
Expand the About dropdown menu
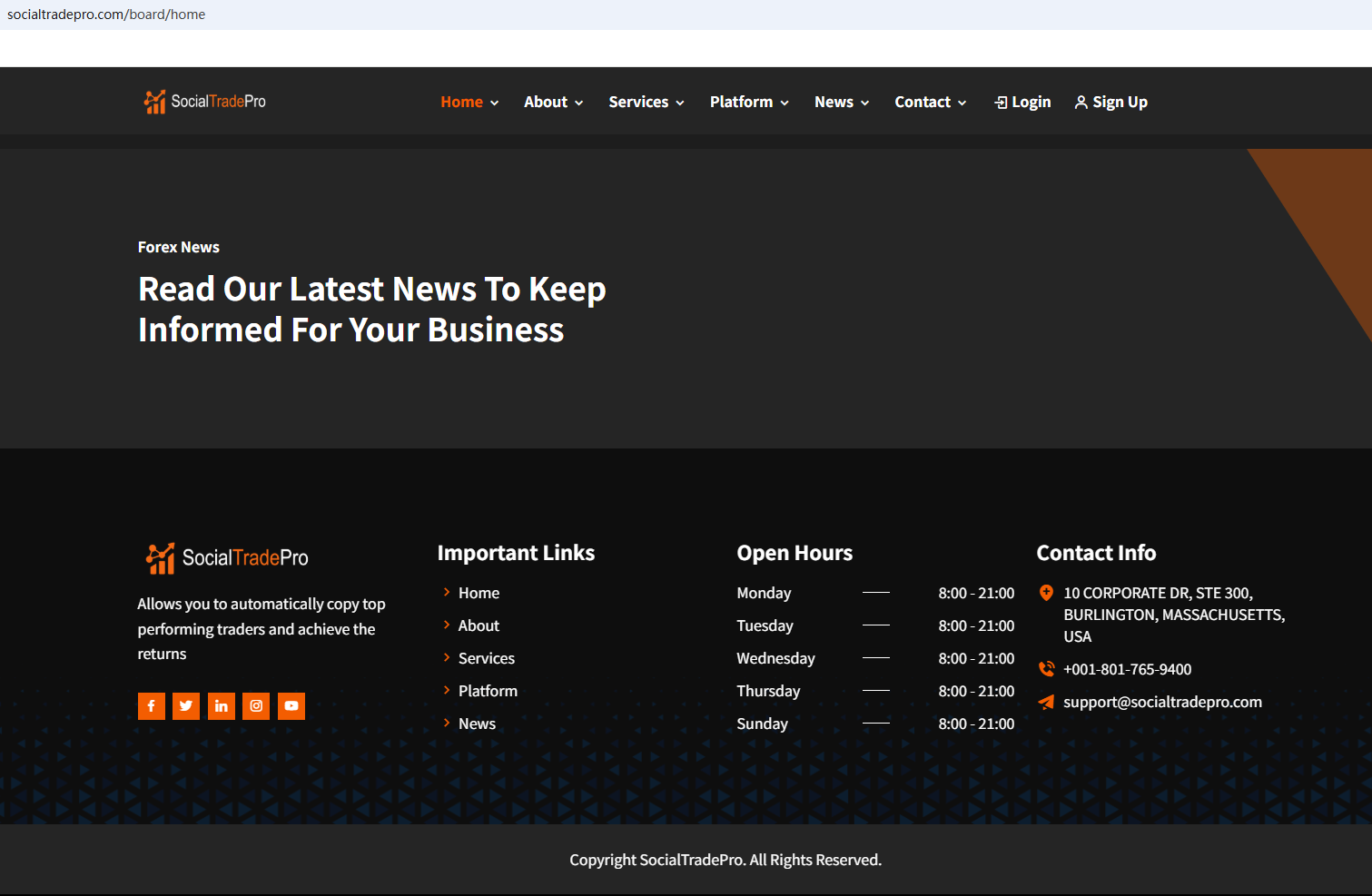[x=553, y=103]
